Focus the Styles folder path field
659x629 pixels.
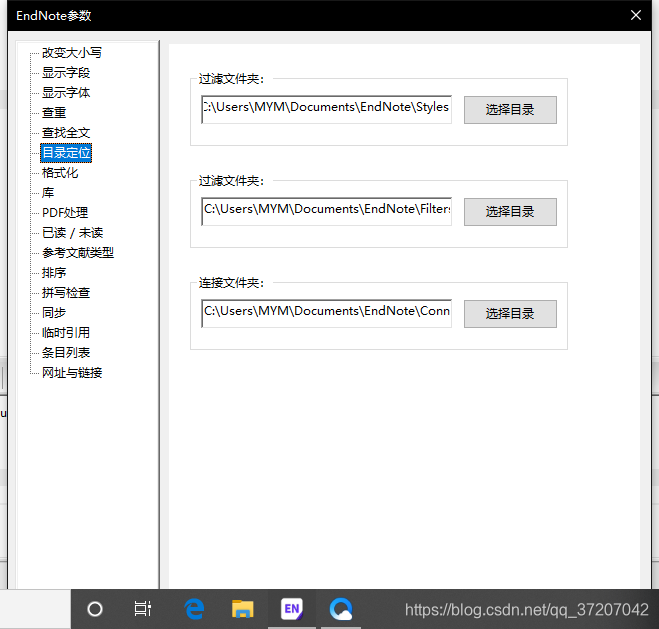[327, 109]
